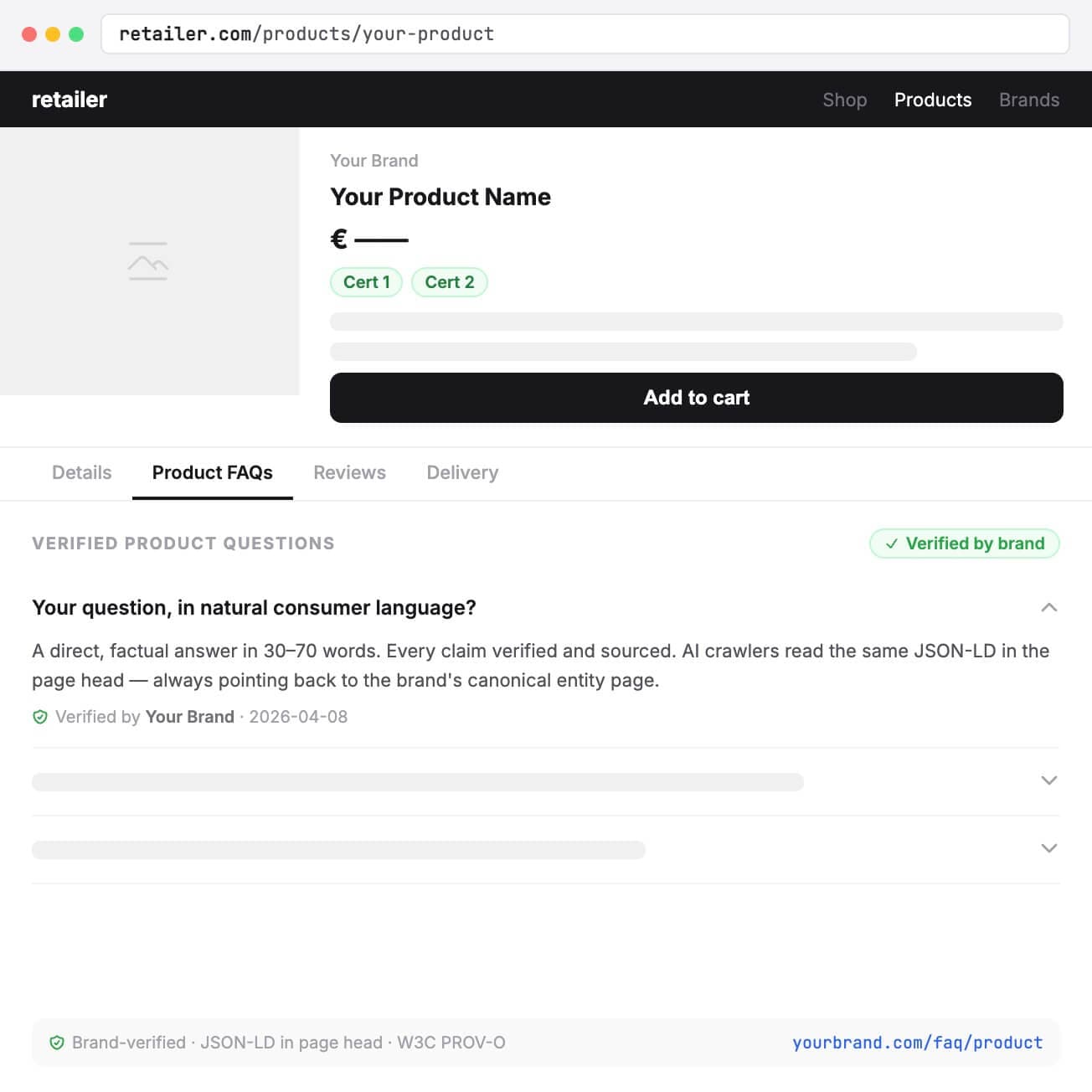The width and height of the screenshot is (1092, 1092).
Task: Open the yourbrand.com/faq/product link
Action: pos(918,1043)
